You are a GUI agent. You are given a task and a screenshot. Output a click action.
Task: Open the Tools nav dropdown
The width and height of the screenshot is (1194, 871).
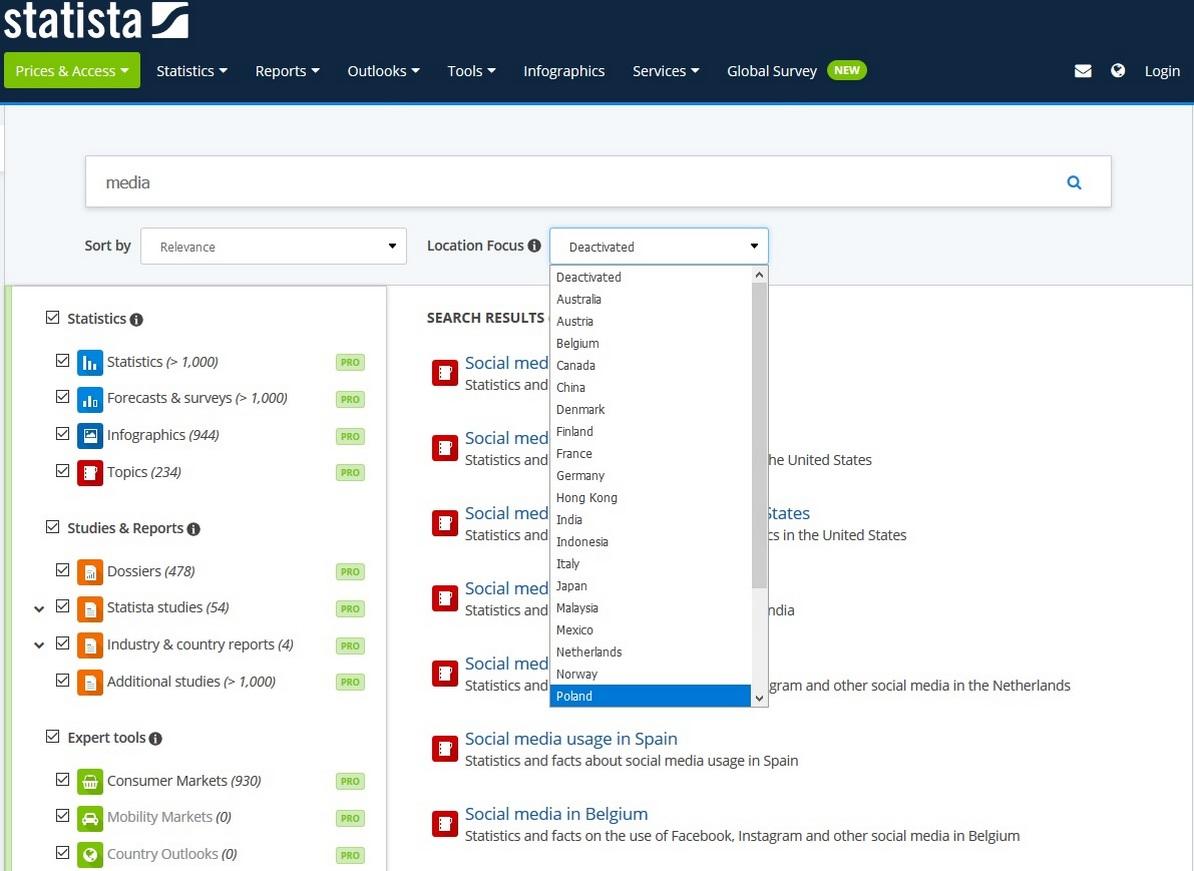[x=471, y=71]
